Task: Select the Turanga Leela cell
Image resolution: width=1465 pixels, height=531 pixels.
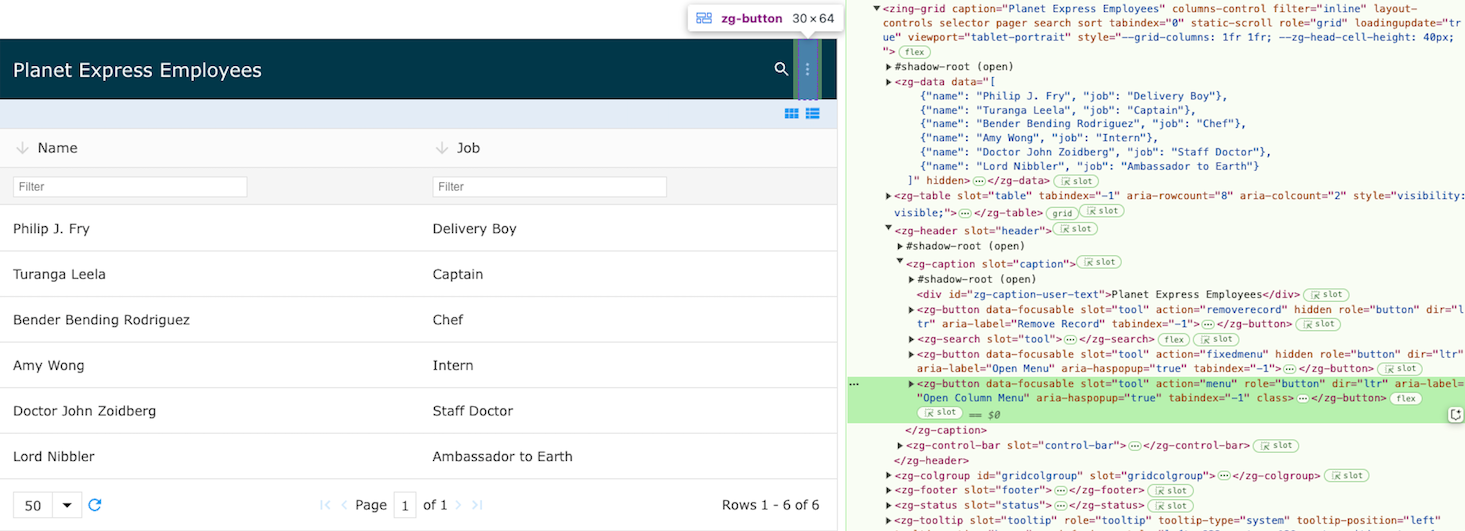Action: pyautogui.click(x=209, y=274)
